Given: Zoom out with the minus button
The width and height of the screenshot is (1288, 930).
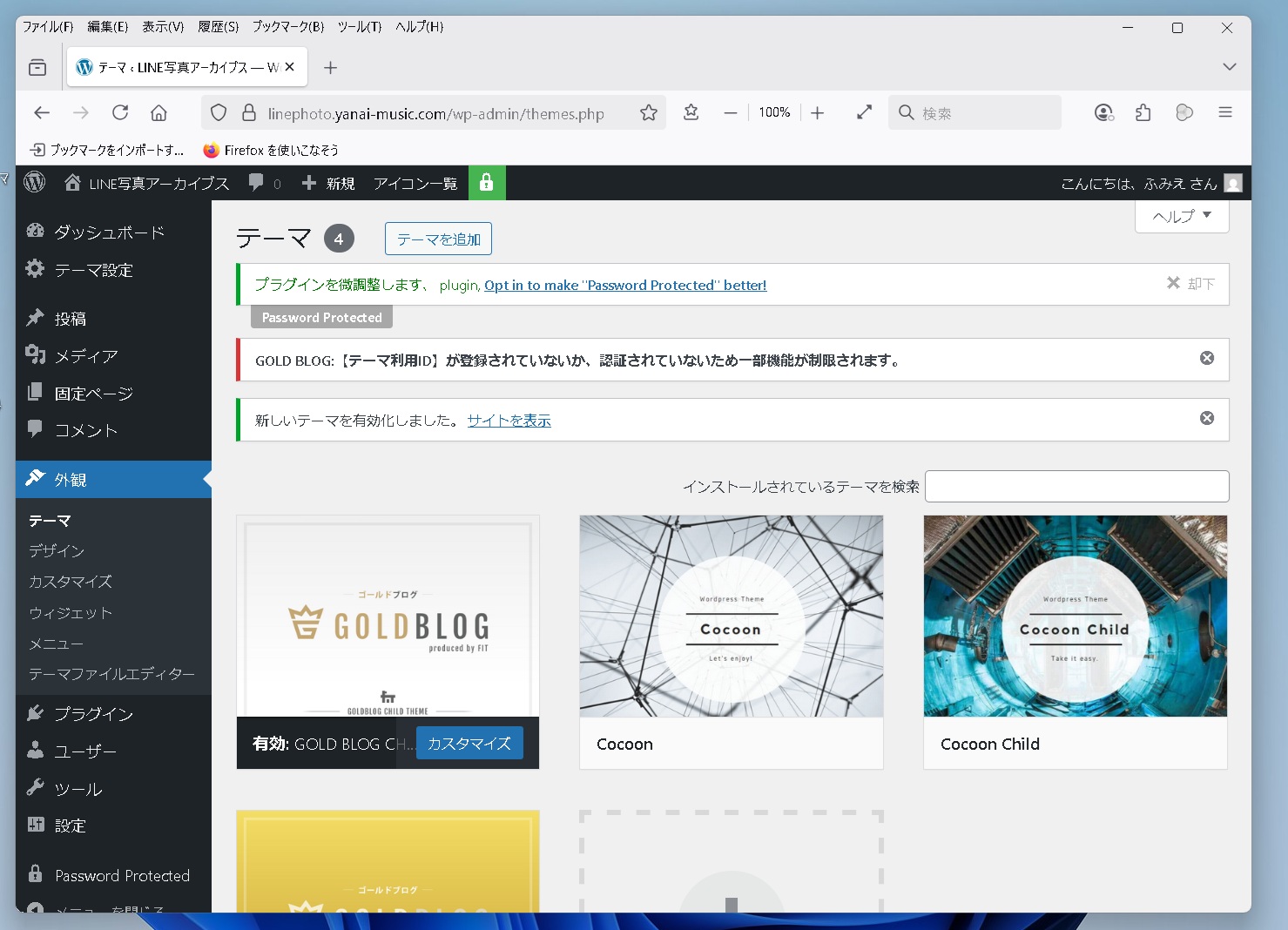Looking at the screenshot, I should tap(731, 112).
